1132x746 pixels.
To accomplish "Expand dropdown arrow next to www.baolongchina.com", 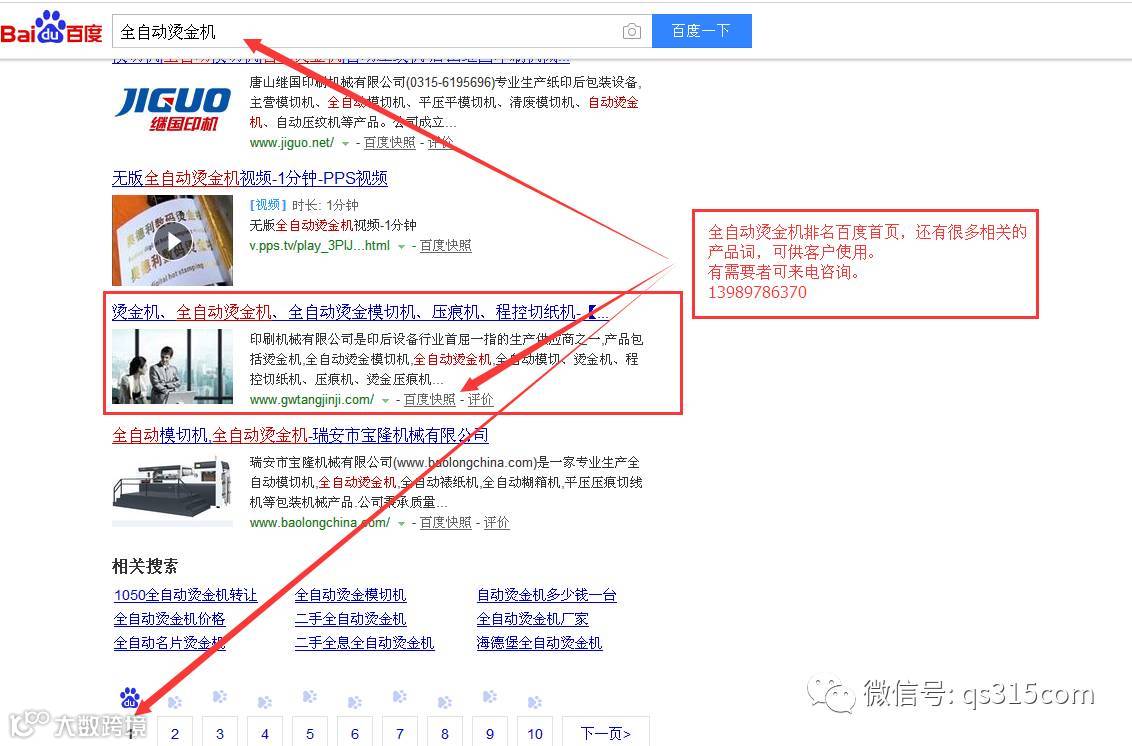I will click(x=401, y=524).
